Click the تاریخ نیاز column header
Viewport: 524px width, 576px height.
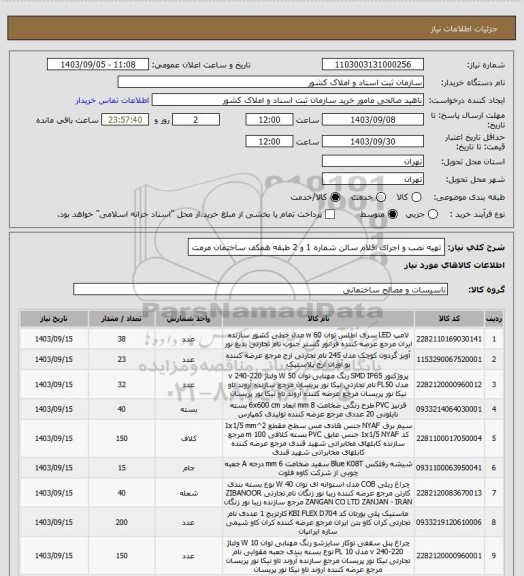tap(54, 318)
